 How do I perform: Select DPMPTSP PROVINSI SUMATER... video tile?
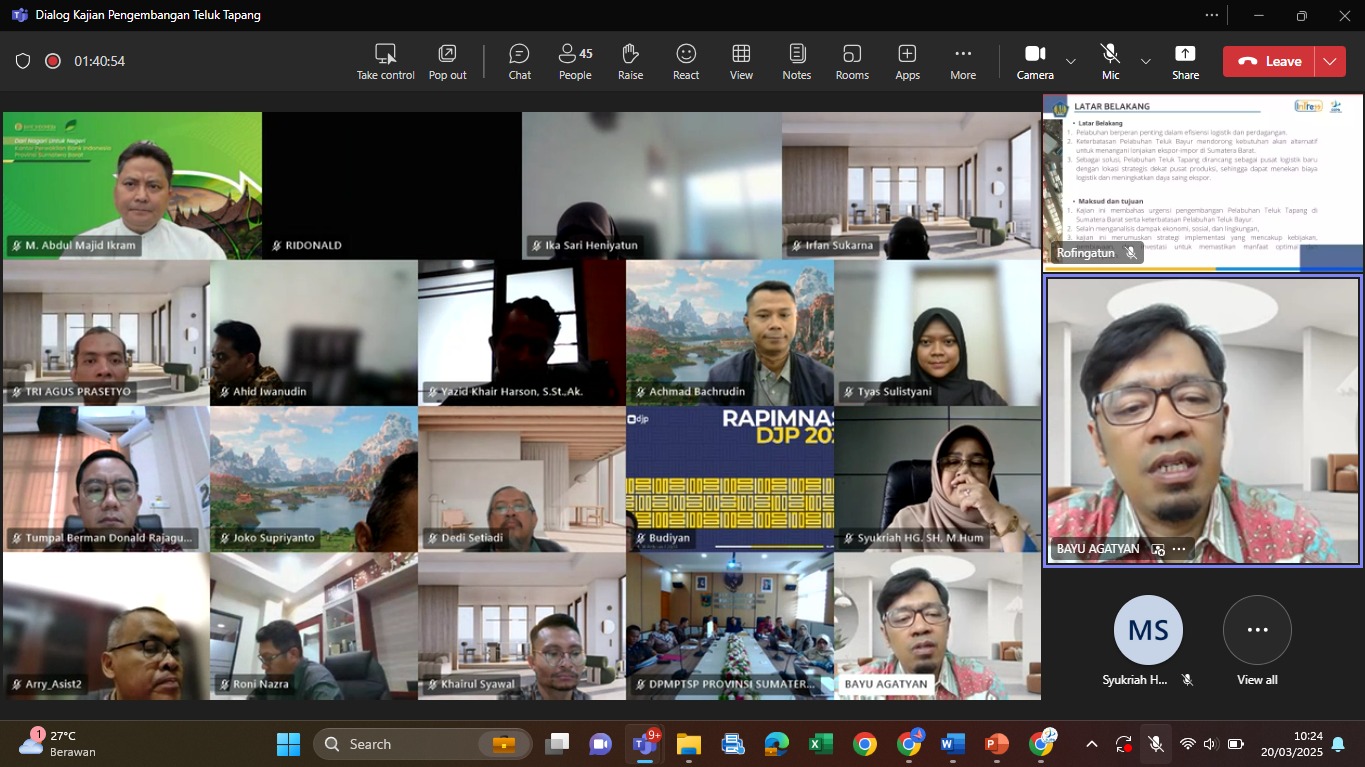[x=730, y=626]
